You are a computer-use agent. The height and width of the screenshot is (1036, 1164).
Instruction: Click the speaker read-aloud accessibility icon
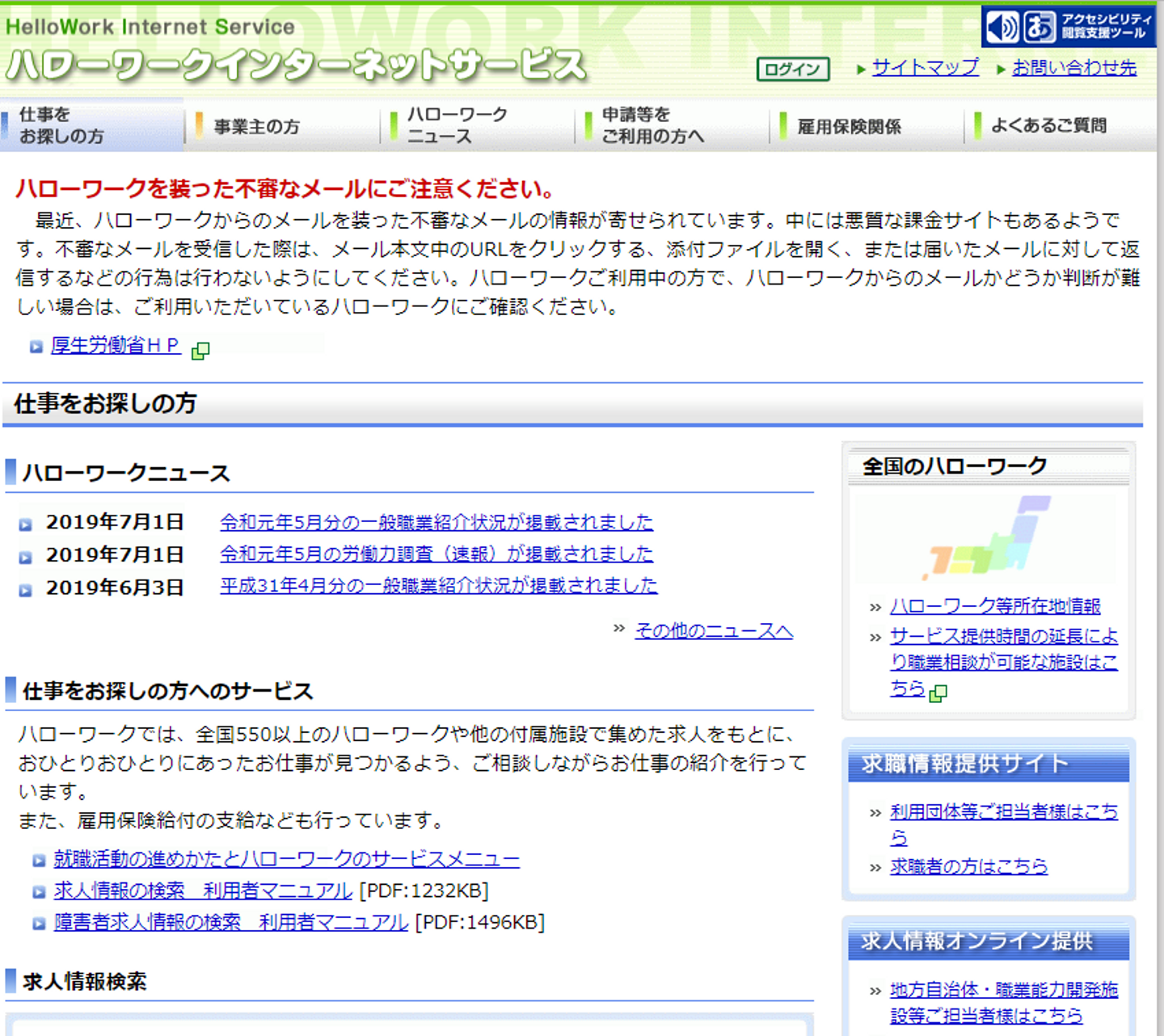tap(1003, 27)
